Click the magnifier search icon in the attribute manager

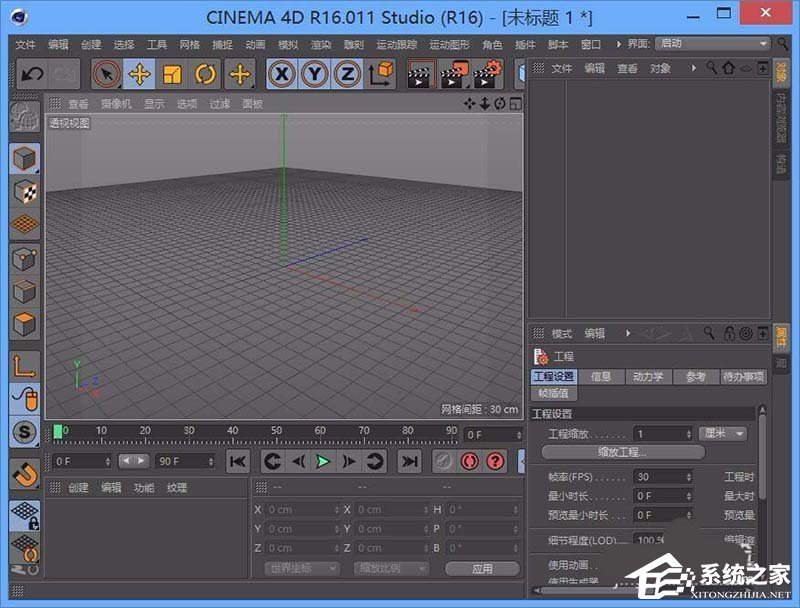pyautogui.click(x=710, y=333)
